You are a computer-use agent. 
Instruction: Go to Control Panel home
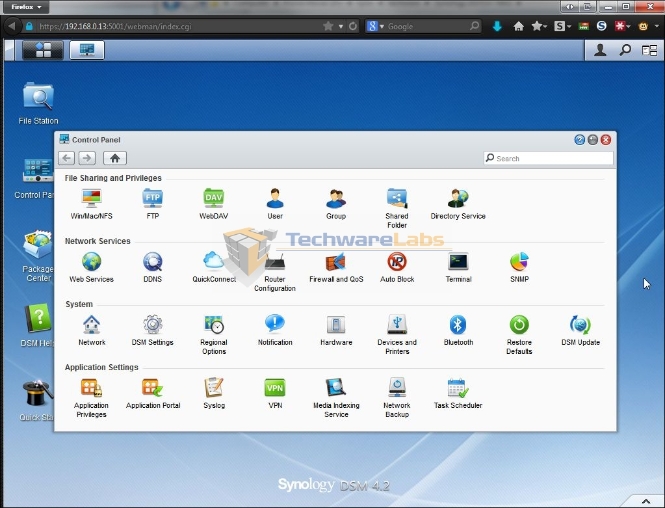[115, 158]
